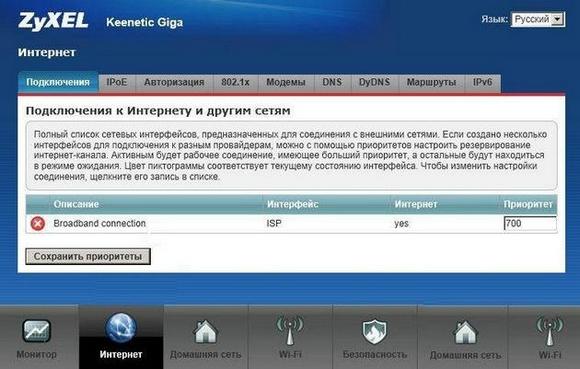Click the ISP interface cell

pyautogui.click(x=274, y=223)
